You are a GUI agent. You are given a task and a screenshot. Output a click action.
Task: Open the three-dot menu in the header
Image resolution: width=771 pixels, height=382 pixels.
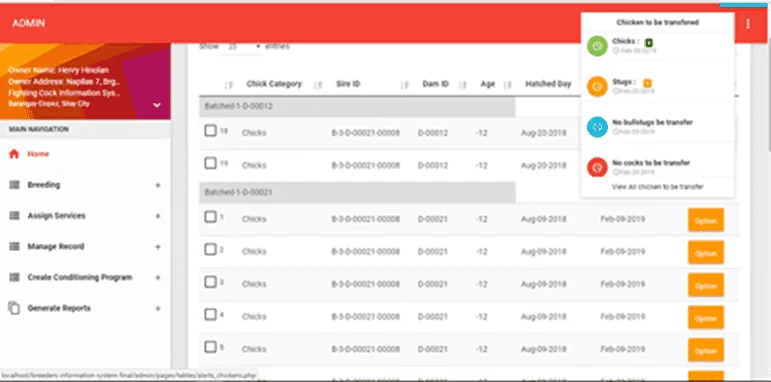click(x=748, y=24)
